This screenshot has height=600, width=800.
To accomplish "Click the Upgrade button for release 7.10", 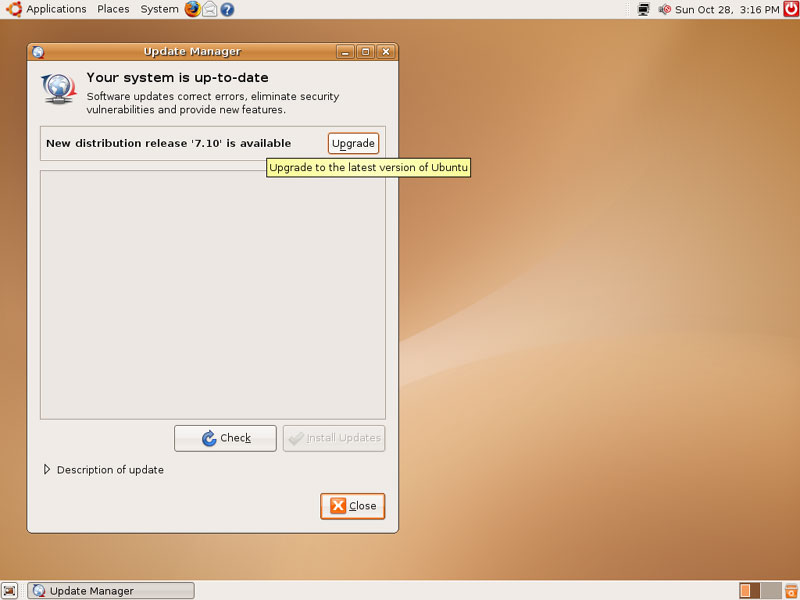I will pyautogui.click(x=353, y=143).
